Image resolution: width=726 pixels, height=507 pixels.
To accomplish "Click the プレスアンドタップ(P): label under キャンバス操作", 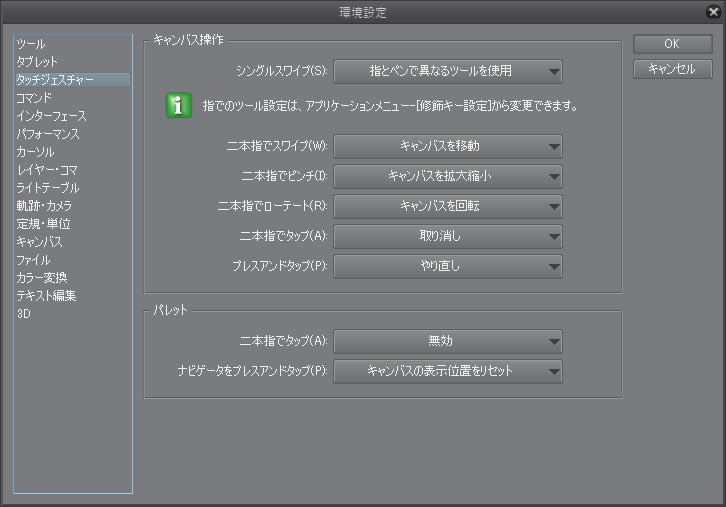I will click(280, 266).
